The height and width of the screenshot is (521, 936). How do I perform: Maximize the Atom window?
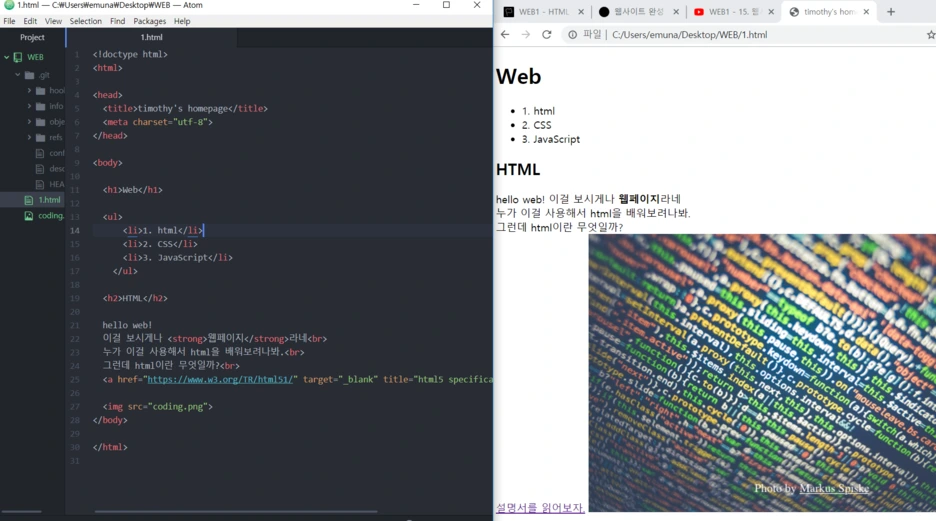446,5
